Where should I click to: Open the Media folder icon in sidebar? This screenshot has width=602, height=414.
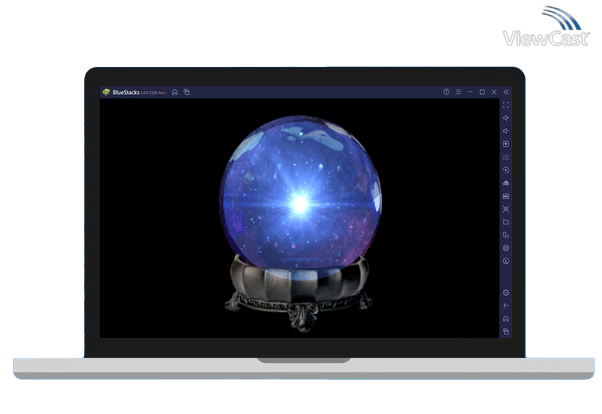pyautogui.click(x=506, y=222)
